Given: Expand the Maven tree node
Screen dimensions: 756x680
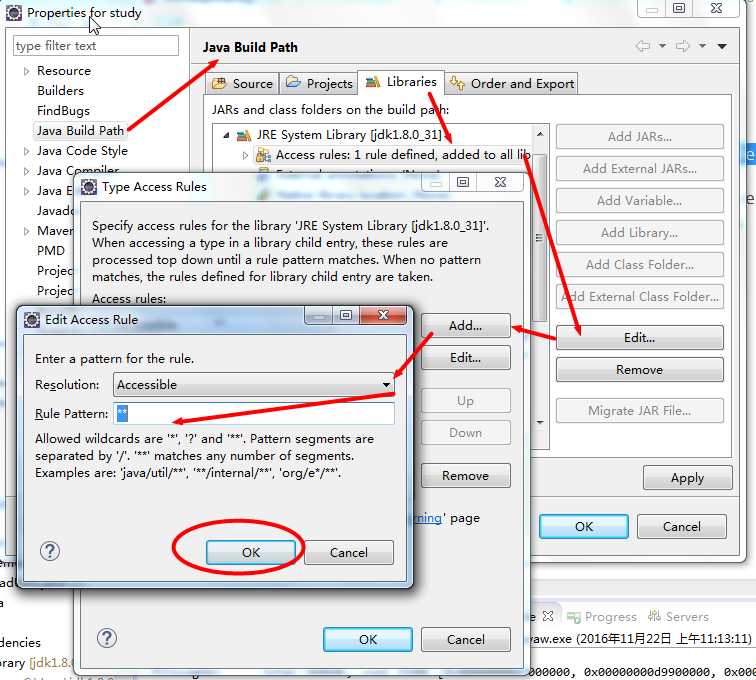Looking at the screenshot, I should pos(27,231).
